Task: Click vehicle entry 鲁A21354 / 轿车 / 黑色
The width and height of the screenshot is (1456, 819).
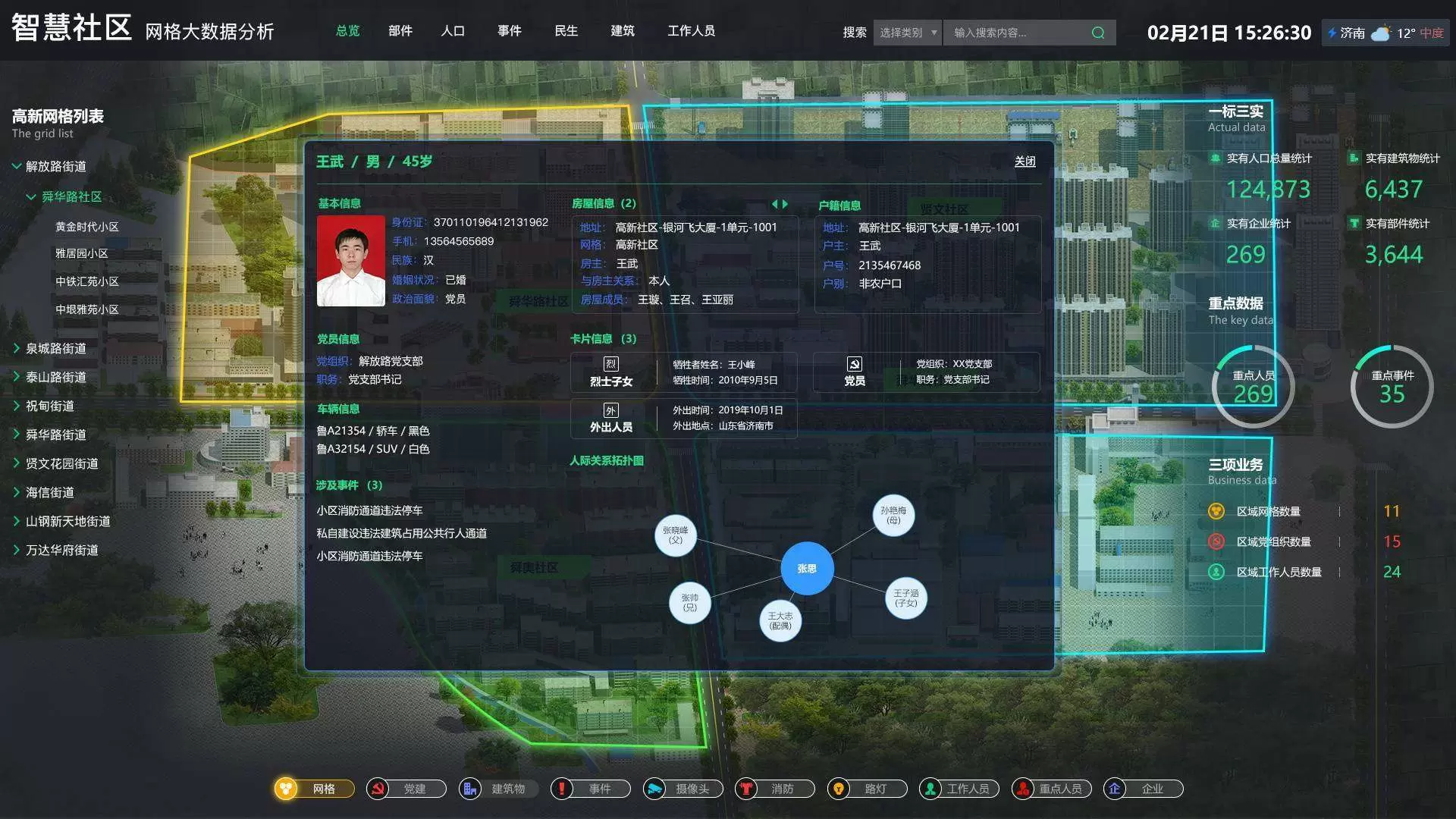Action: click(373, 431)
